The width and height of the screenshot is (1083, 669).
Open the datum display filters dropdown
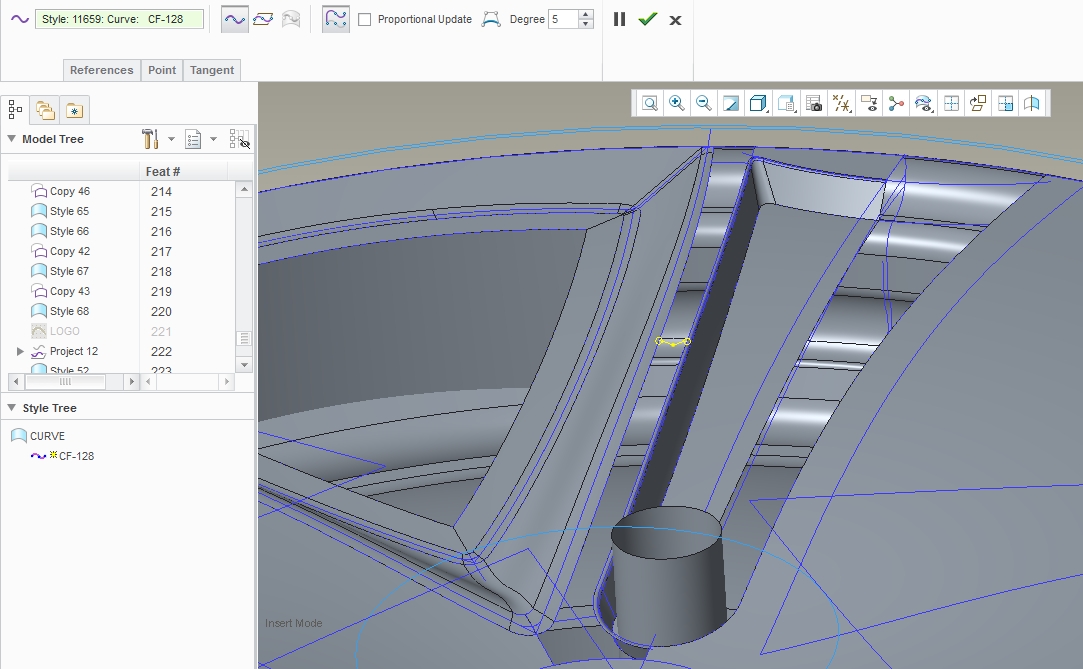[x=841, y=104]
